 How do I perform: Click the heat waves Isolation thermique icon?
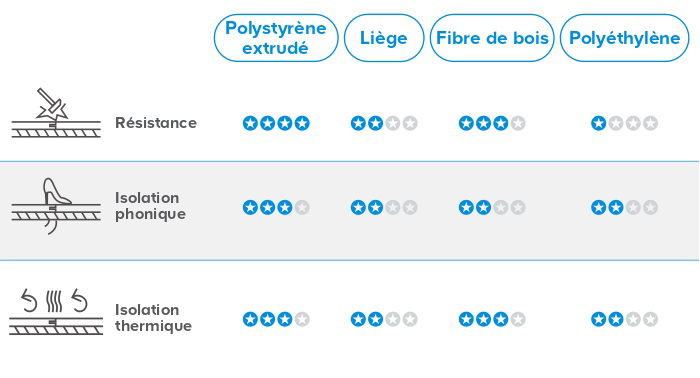tap(56, 312)
